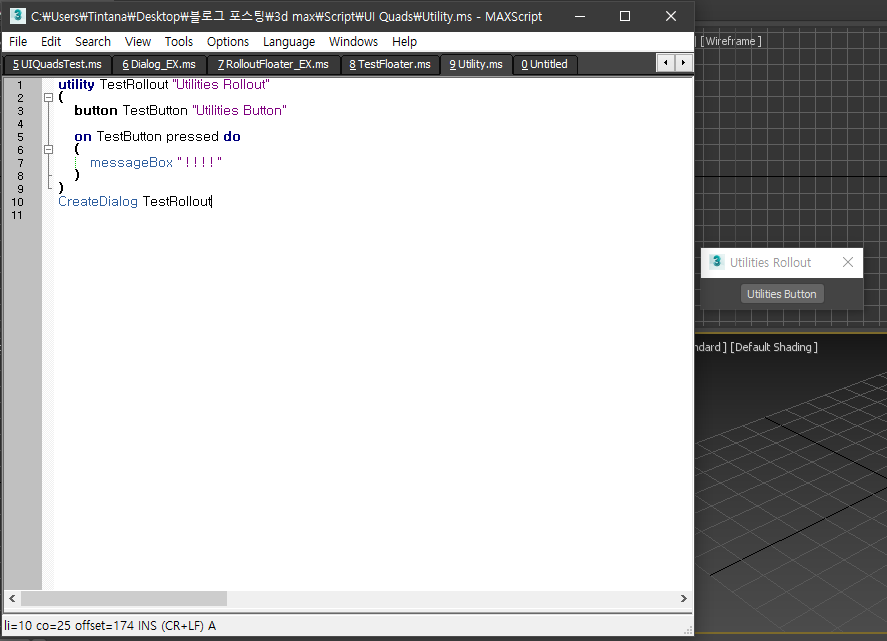Click the CreateDialog word on line 10
Image resolution: width=887 pixels, height=641 pixels.
tap(98, 201)
